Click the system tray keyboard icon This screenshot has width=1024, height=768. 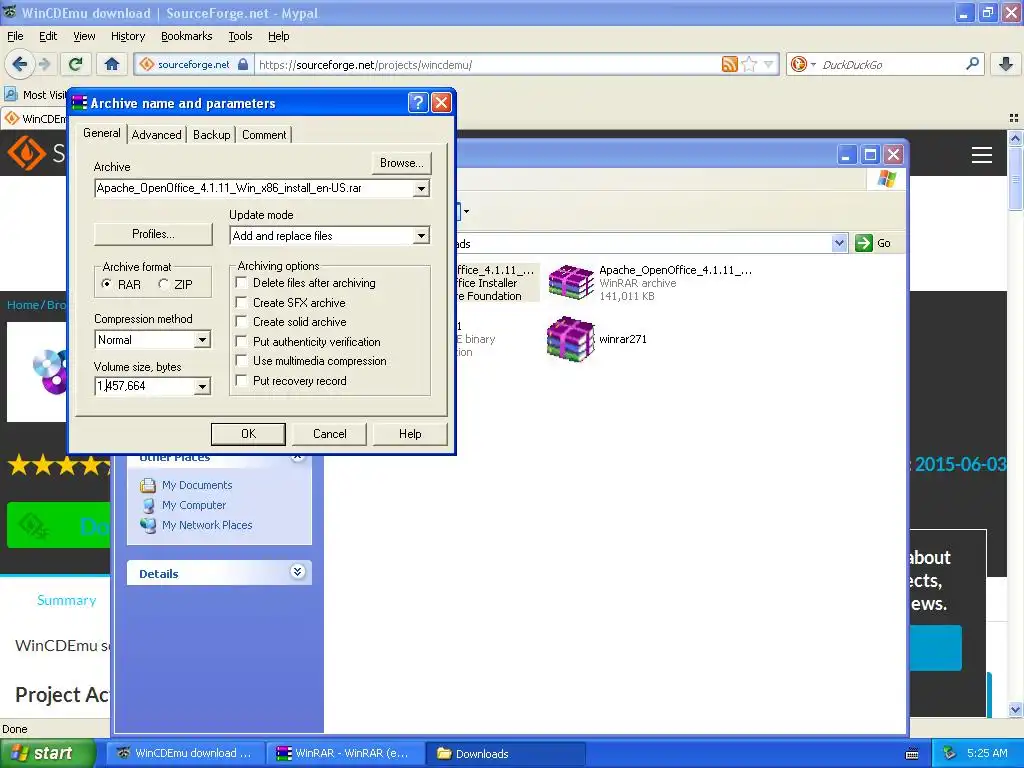(x=912, y=754)
